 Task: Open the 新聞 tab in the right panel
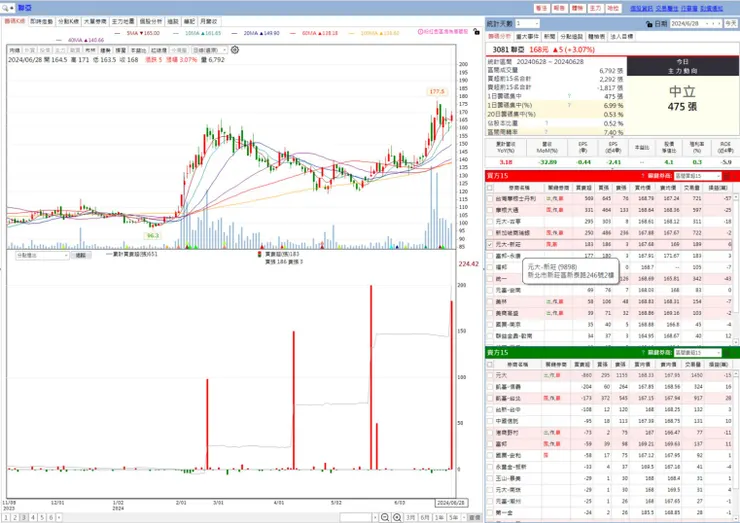[549, 36]
